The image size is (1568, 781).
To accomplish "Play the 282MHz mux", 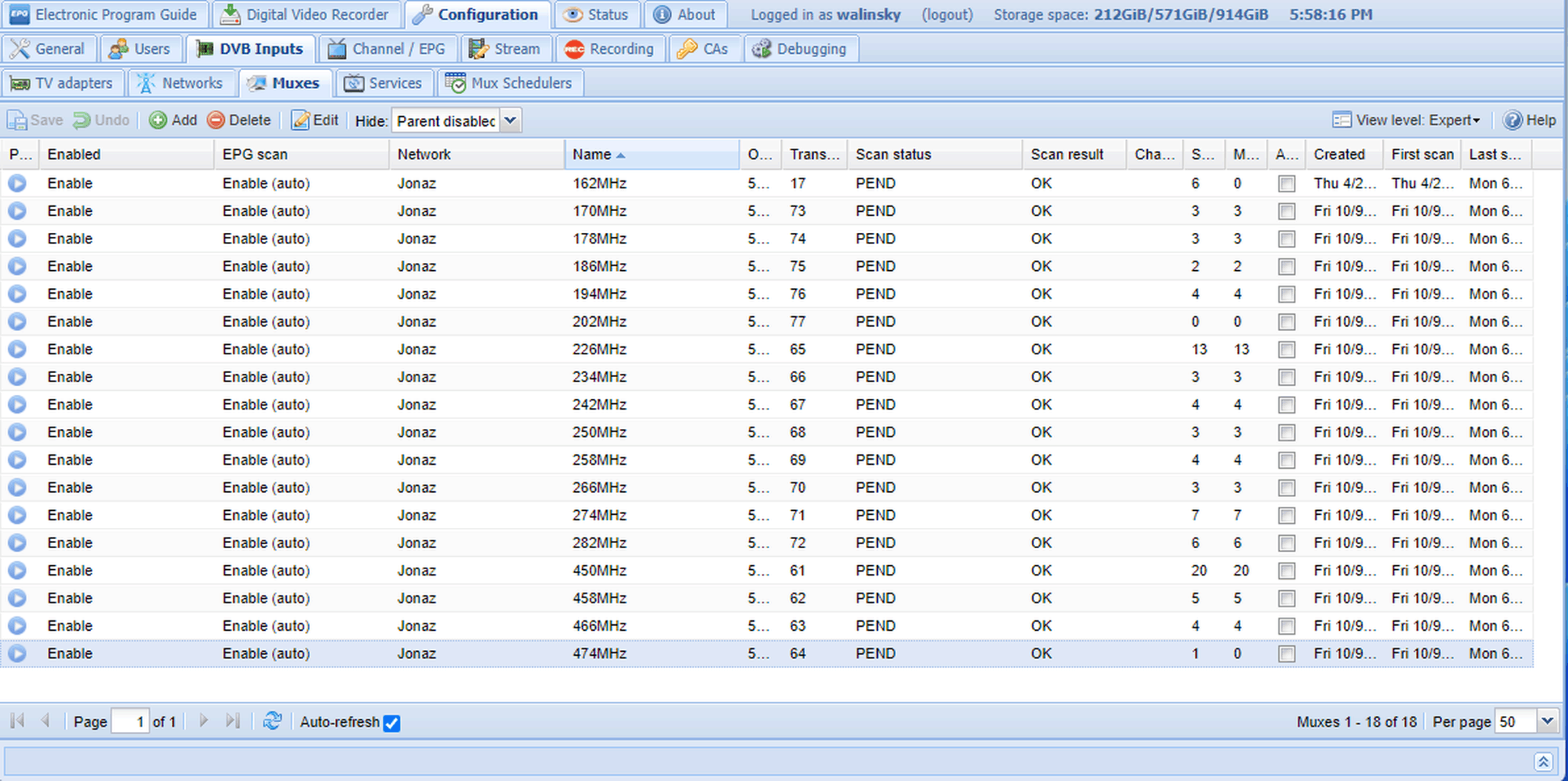I will pyautogui.click(x=17, y=543).
